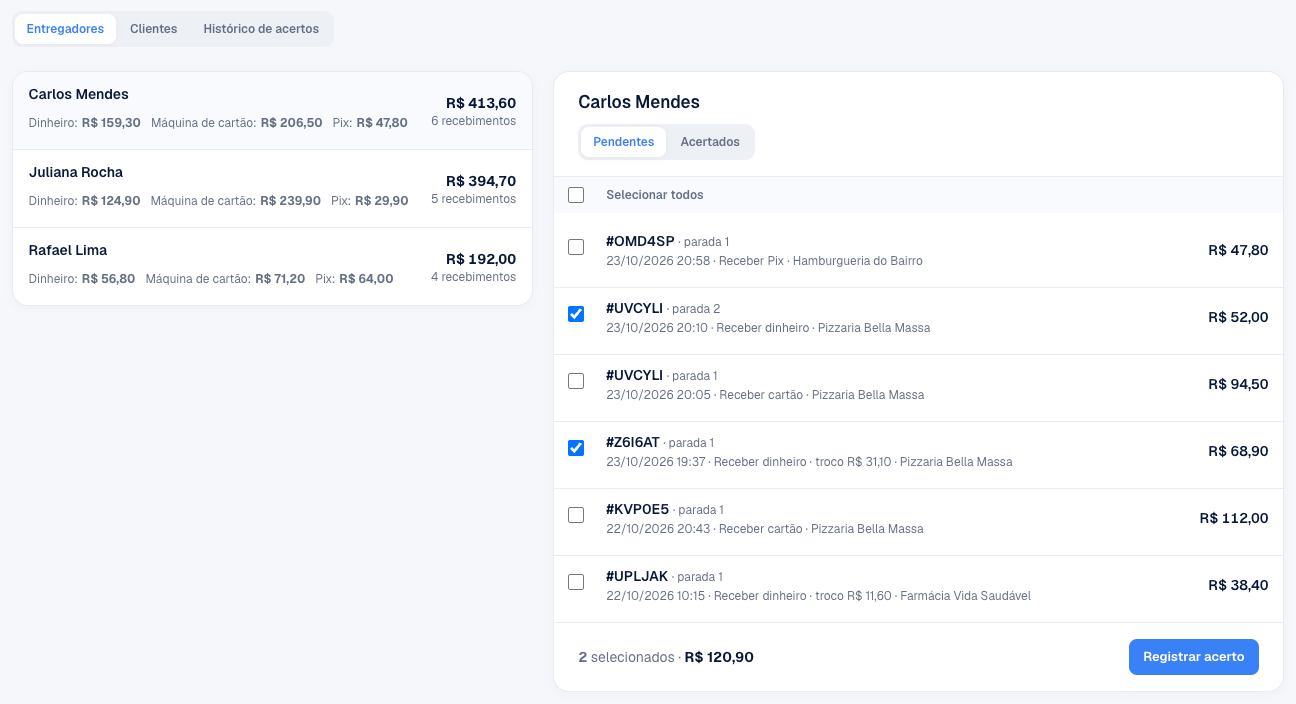The width and height of the screenshot is (1296, 704).
Task: Uncheck the #Z6I6AT receipt checkbox
Action: tap(576, 448)
